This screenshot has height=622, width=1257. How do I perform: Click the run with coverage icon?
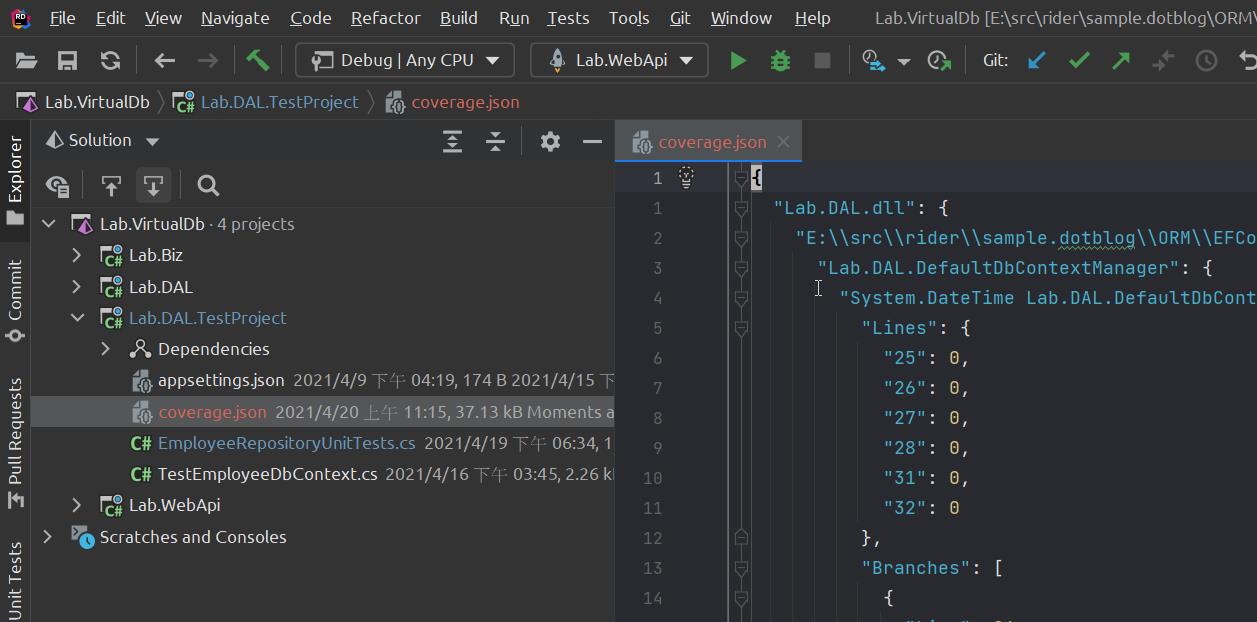[x=874, y=60]
